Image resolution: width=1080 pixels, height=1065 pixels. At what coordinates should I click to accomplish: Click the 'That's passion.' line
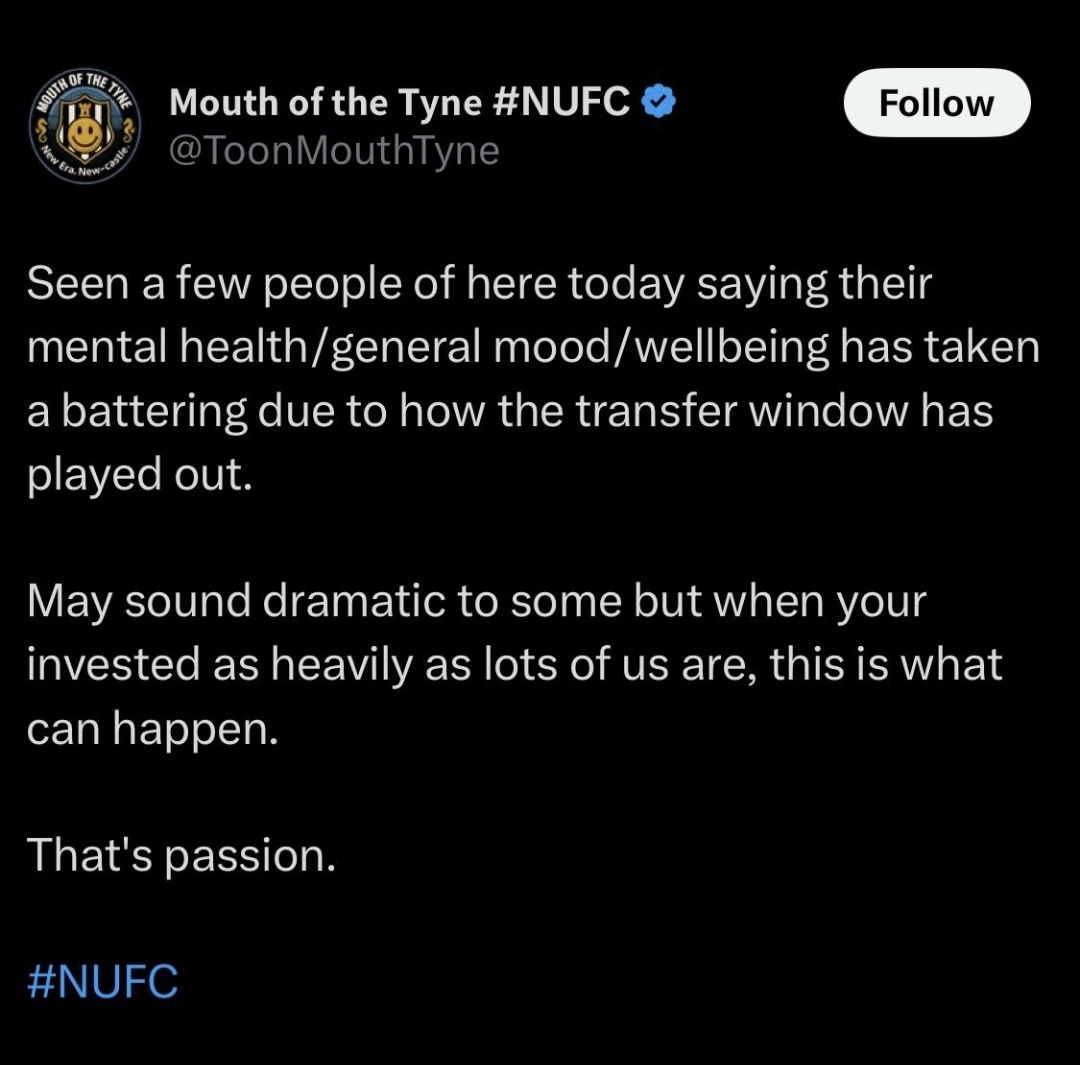click(181, 856)
